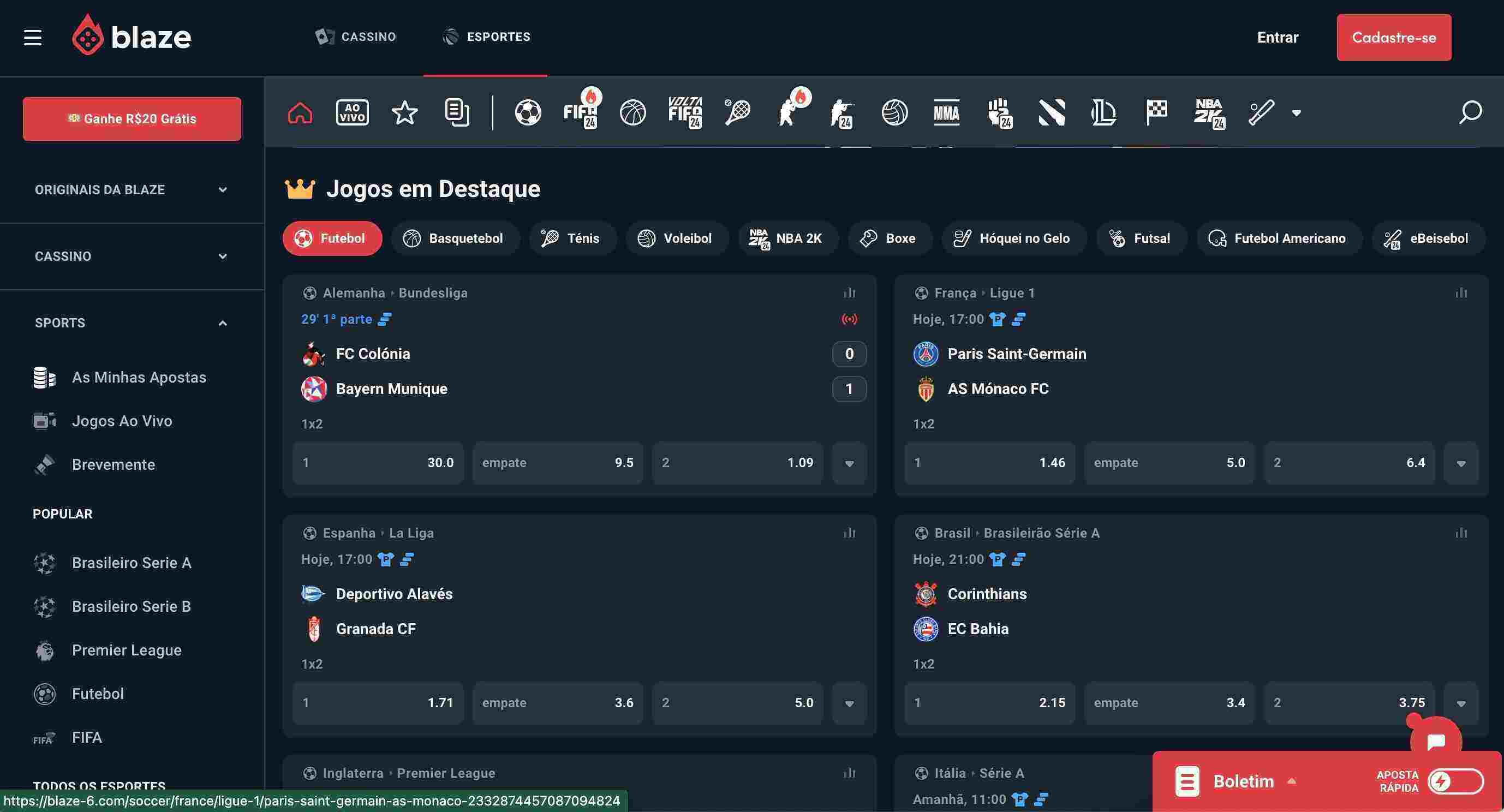Open statistics for Bundesliga match

tap(850, 292)
